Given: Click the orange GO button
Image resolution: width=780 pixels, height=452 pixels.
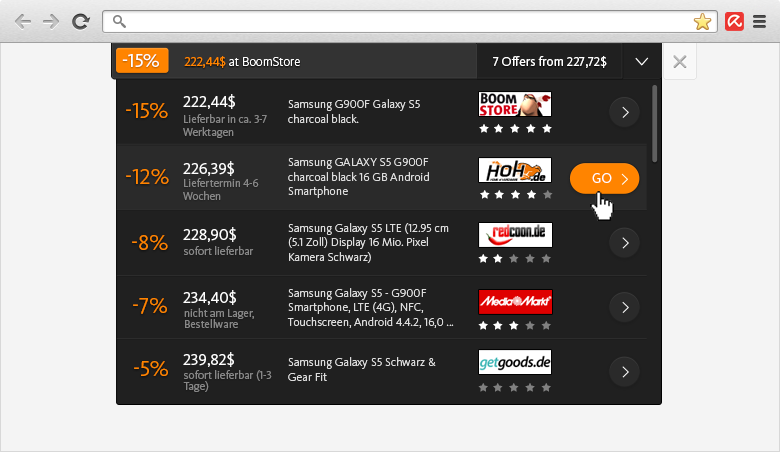Looking at the screenshot, I should tap(604, 178).
